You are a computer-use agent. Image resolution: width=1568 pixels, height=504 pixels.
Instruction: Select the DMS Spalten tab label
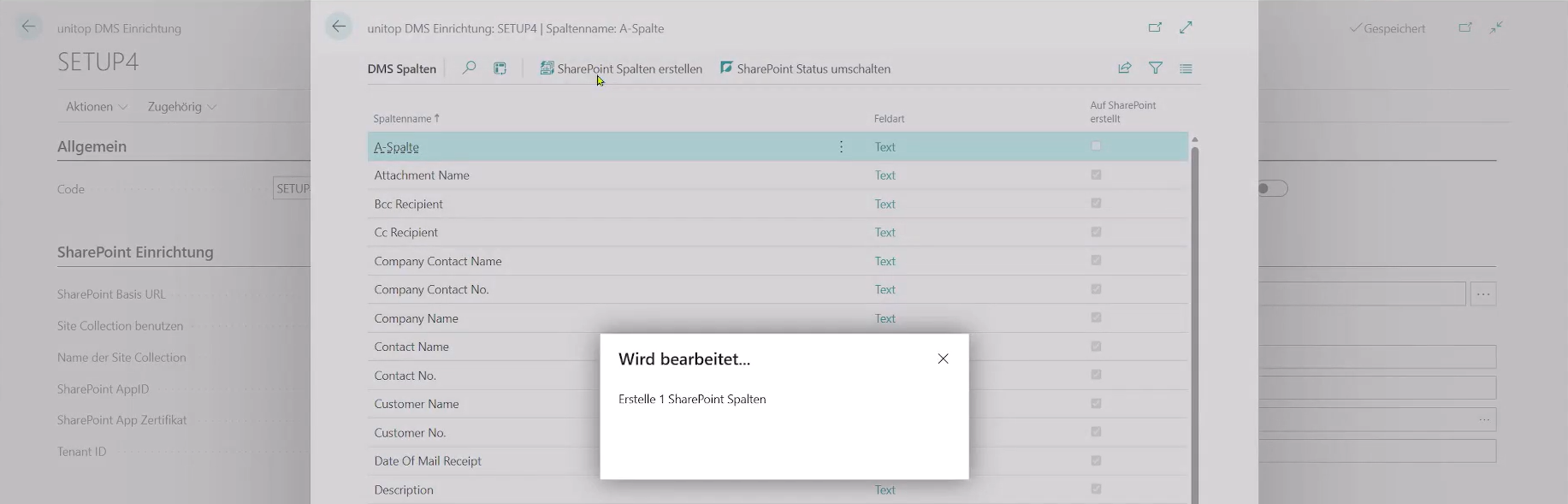[401, 68]
